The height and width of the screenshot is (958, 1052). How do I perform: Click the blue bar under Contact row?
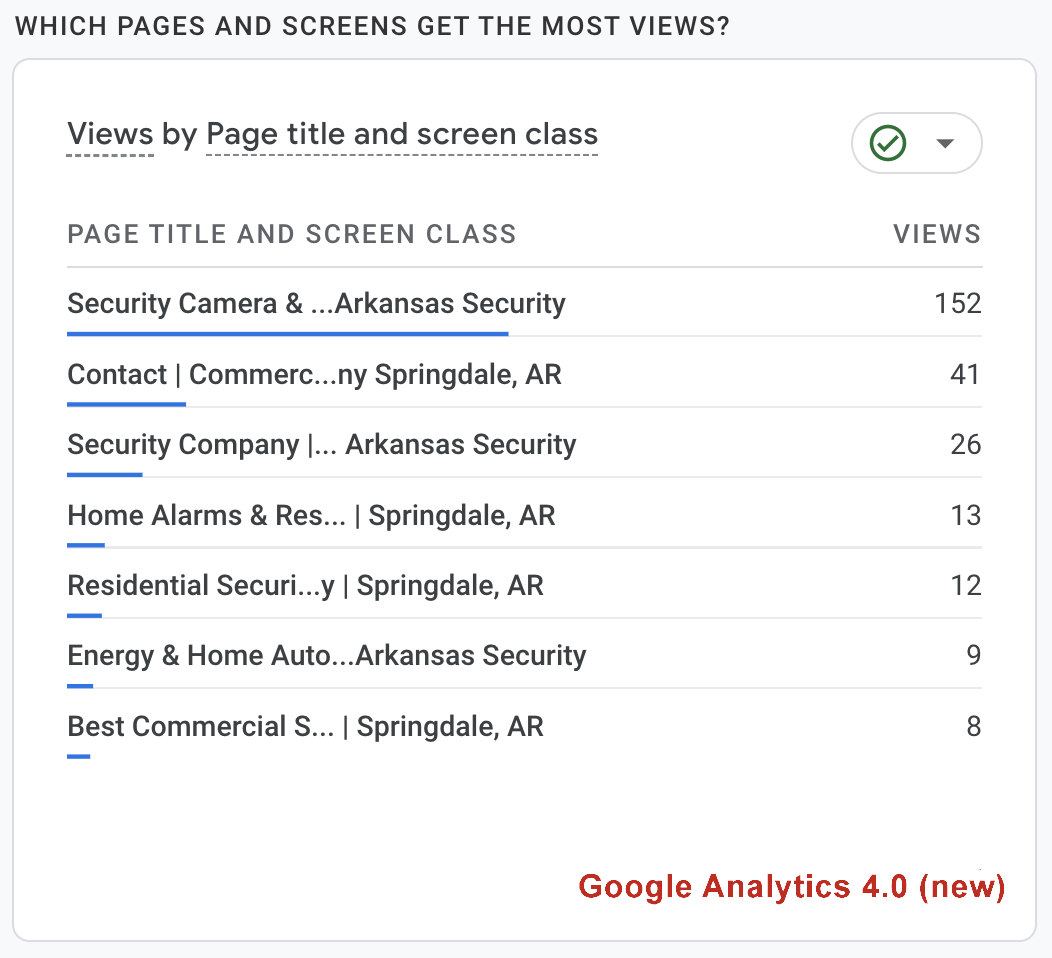click(127, 404)
